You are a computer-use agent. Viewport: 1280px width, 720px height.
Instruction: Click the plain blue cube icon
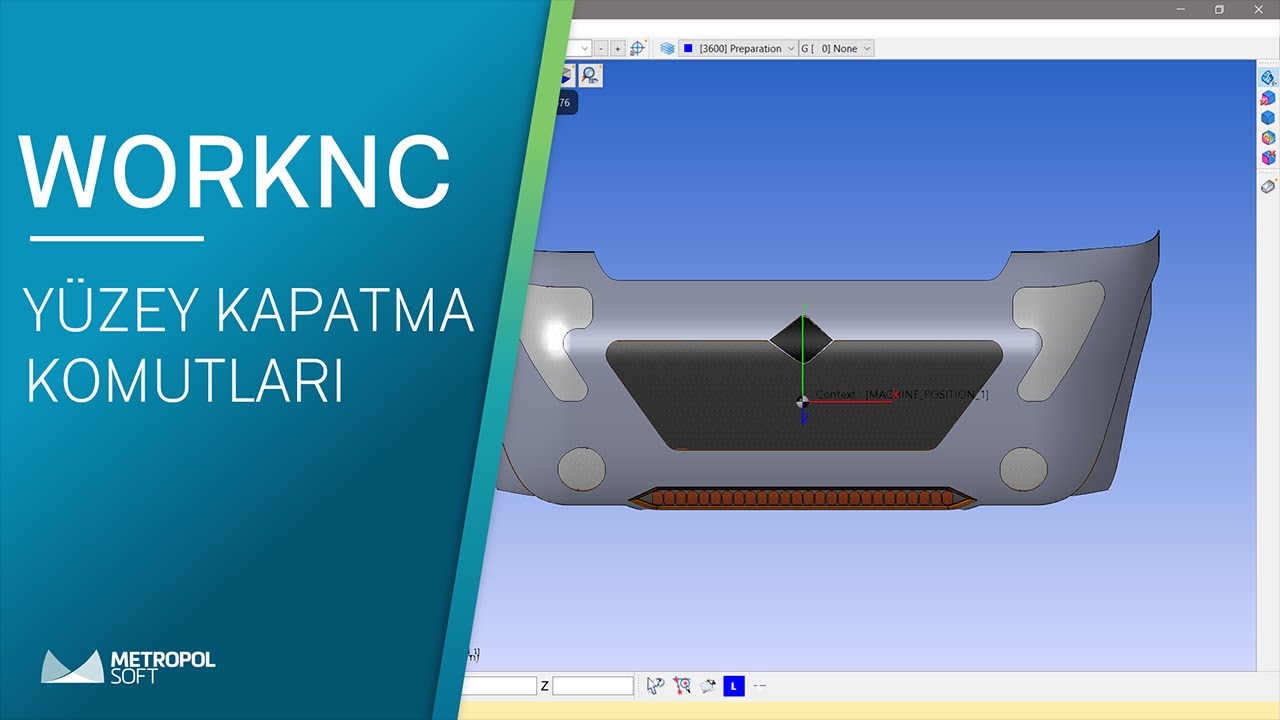1268,117
